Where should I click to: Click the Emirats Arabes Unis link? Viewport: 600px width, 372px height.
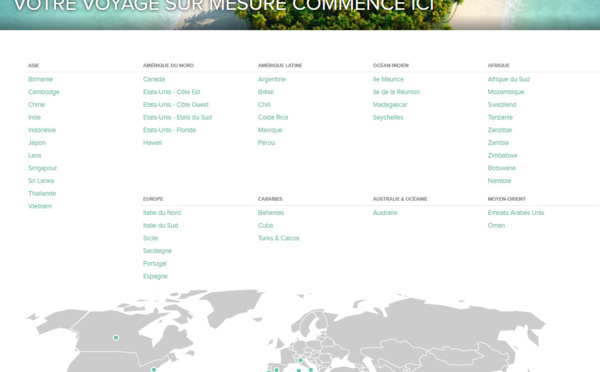pyautogui.click(x=516, y=213)
